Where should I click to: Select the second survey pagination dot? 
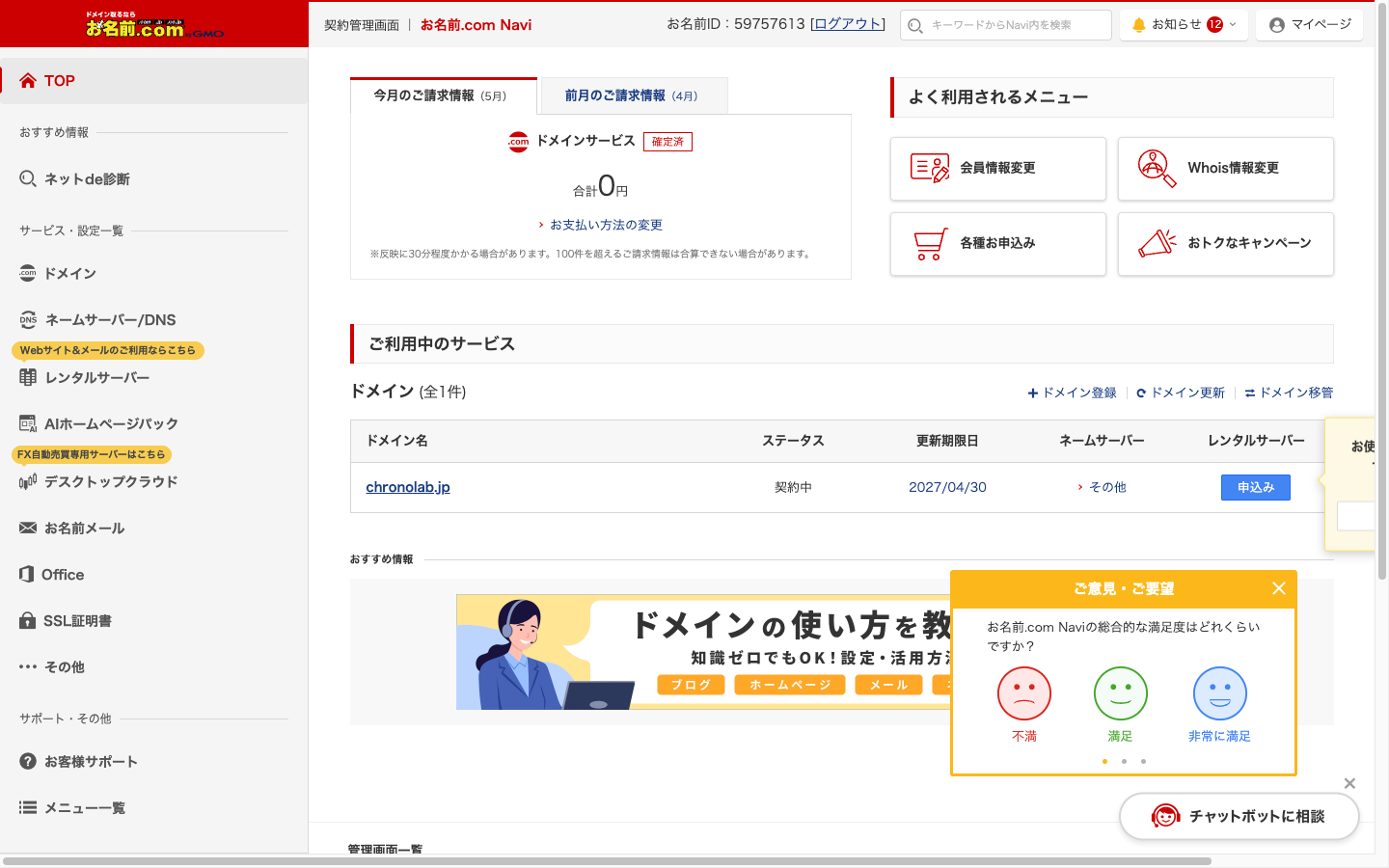point(1124,761)
